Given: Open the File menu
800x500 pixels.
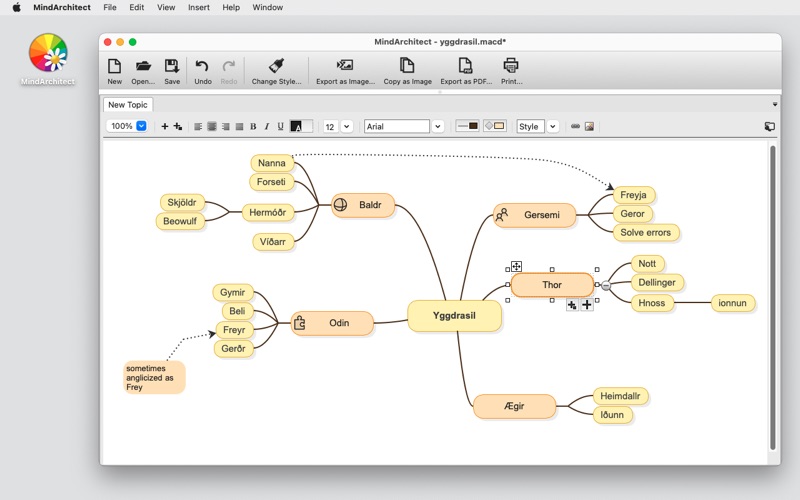Looking at the screenshot, I should [110, 7].
